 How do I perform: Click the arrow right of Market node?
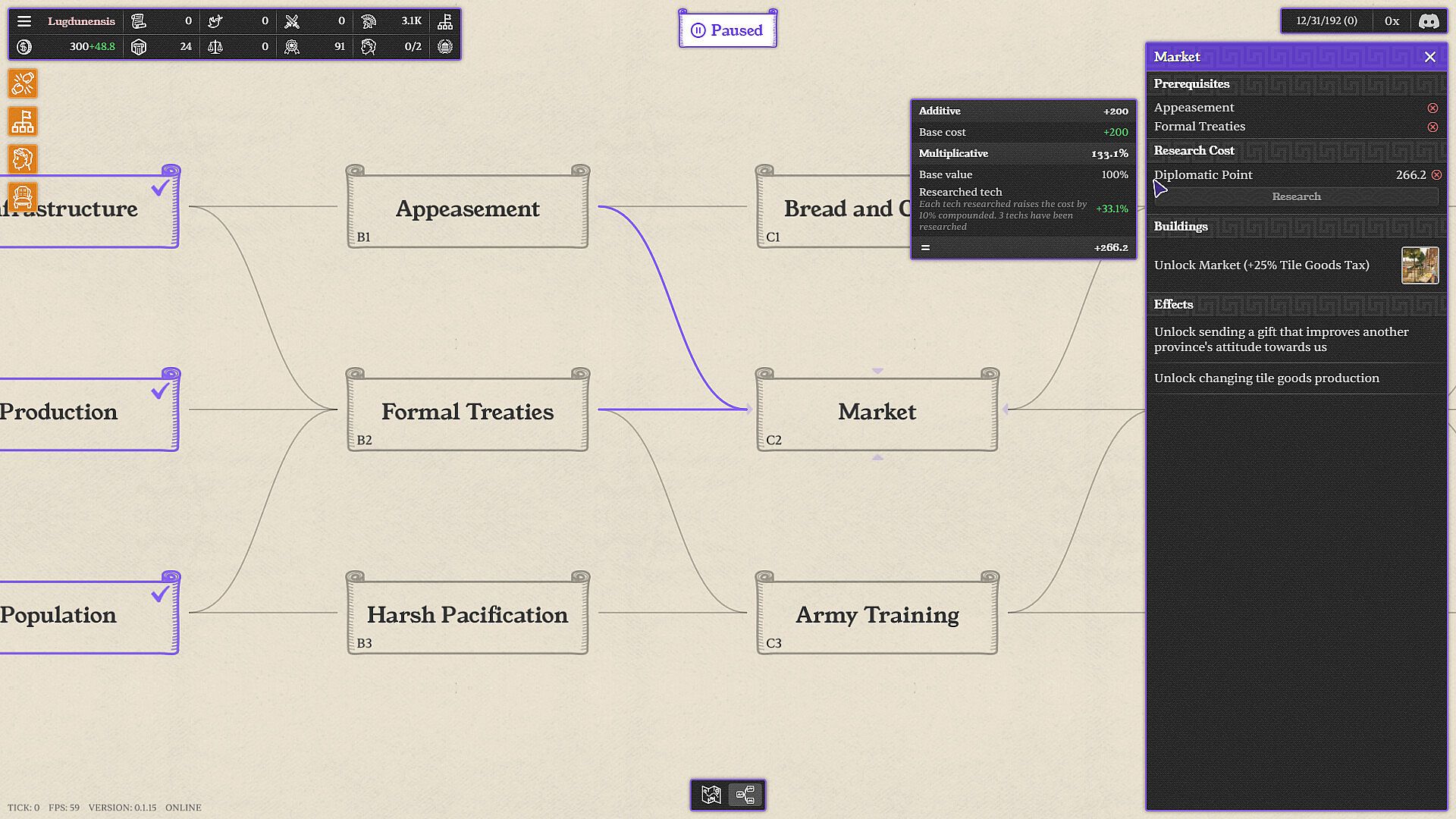[1006, 409]
